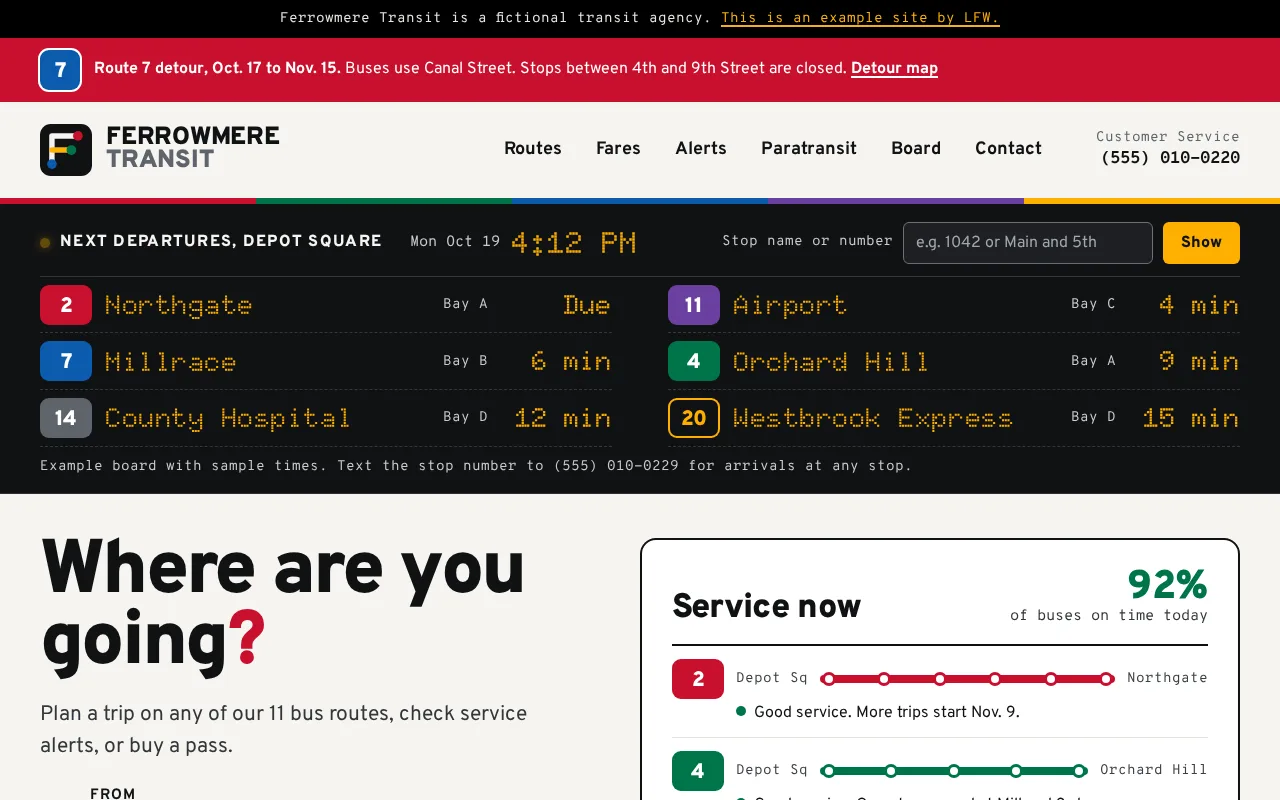1280x800 pixels.
Task: Click the Route 7 badge in the detour alert
Action: tap(60, 70)
